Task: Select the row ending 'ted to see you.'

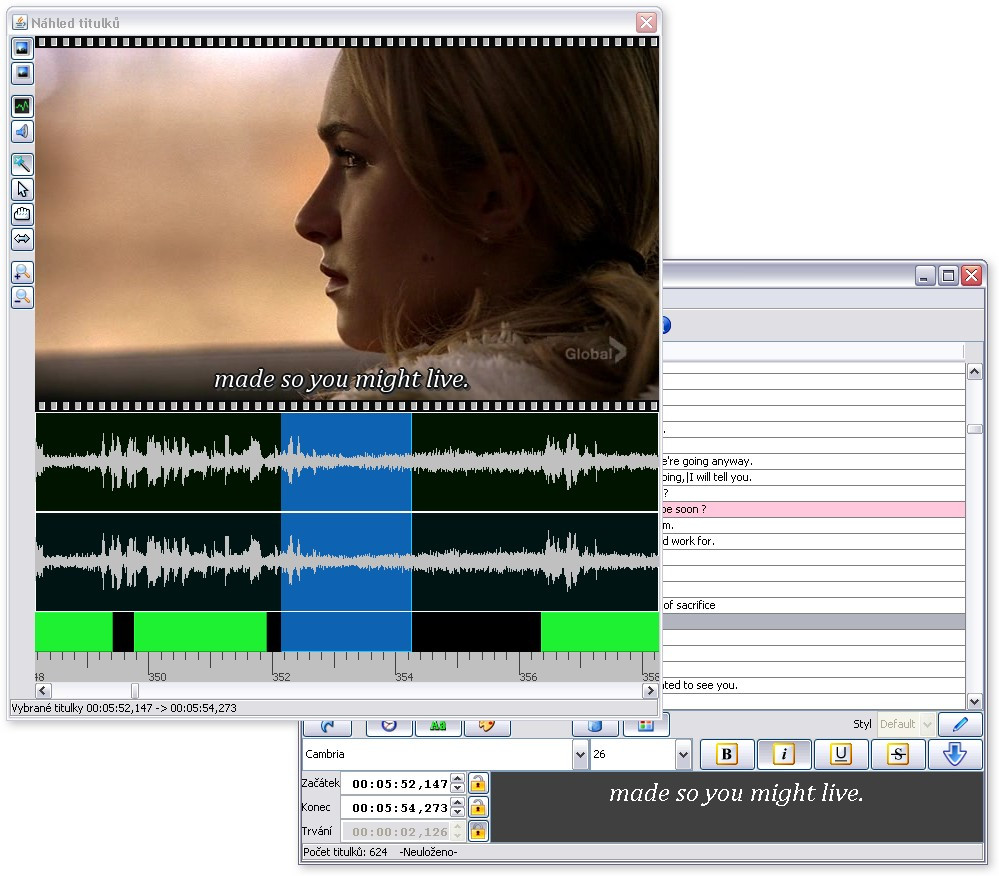Action: [x=814, y=685]
